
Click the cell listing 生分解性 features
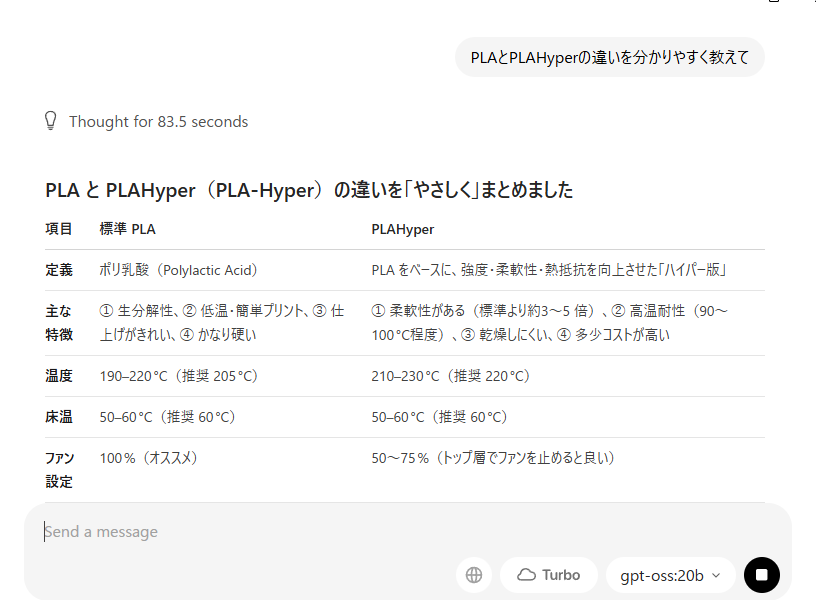click(x=222, y=323)
